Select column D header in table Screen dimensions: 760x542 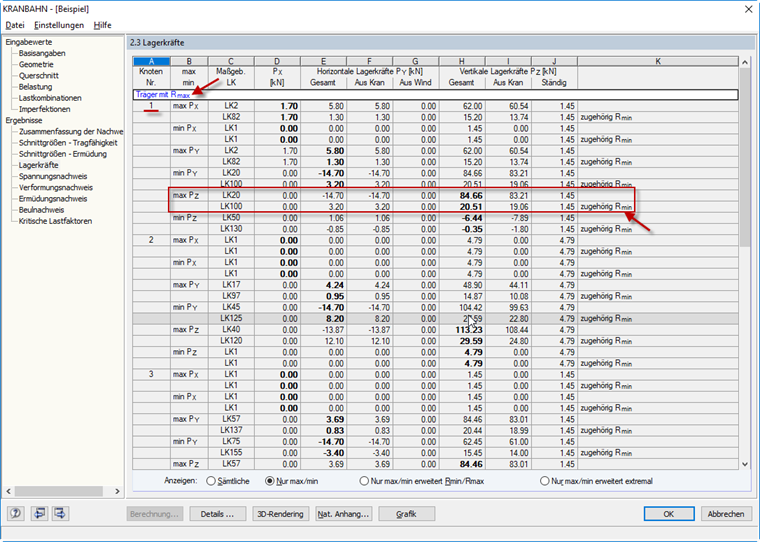coord(277,61)
